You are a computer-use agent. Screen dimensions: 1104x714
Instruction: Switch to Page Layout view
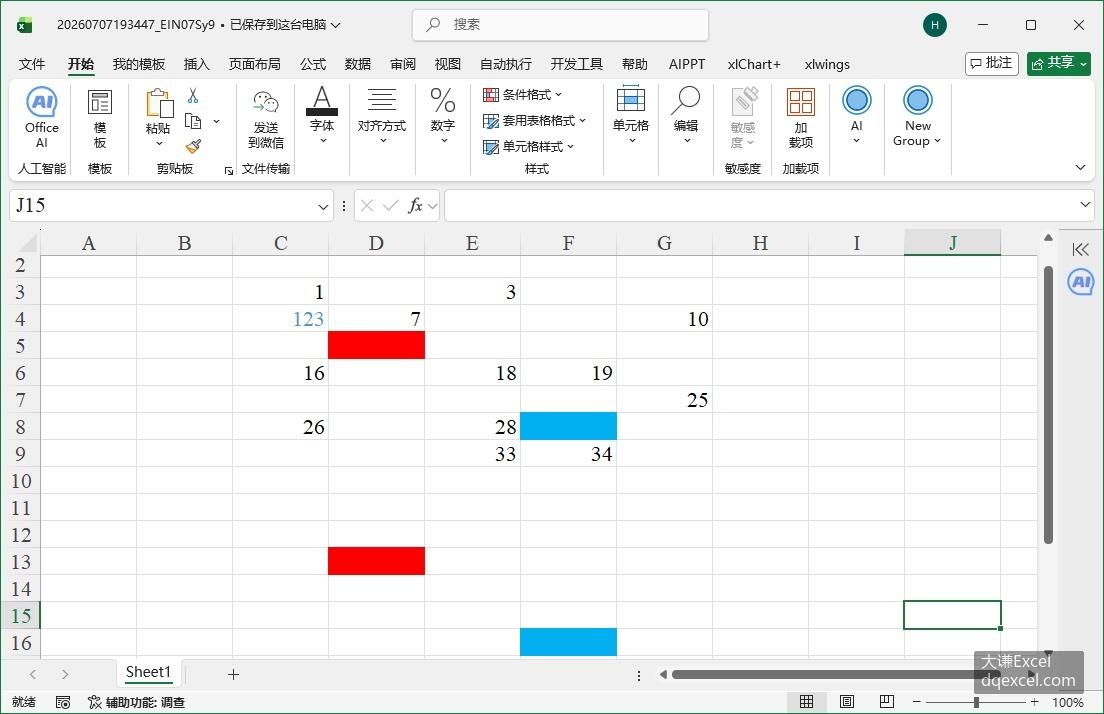coord(847,701)
